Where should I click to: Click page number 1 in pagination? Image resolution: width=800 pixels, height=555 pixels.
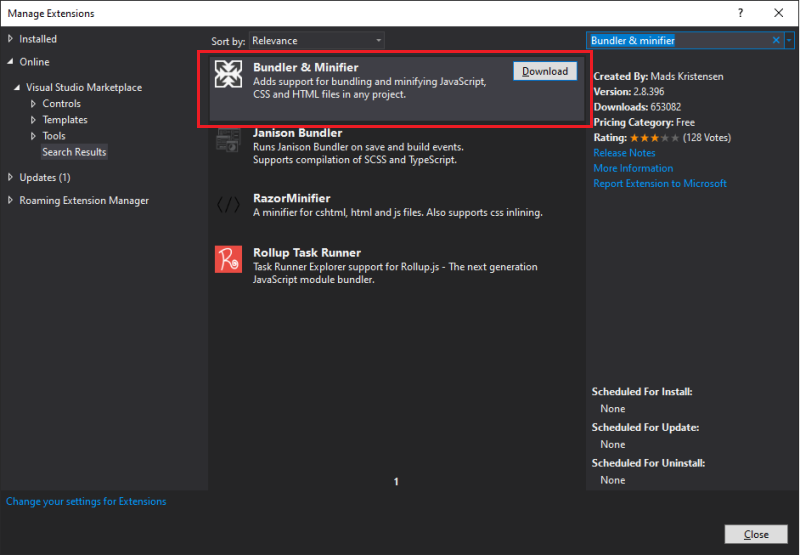[396, 482]
